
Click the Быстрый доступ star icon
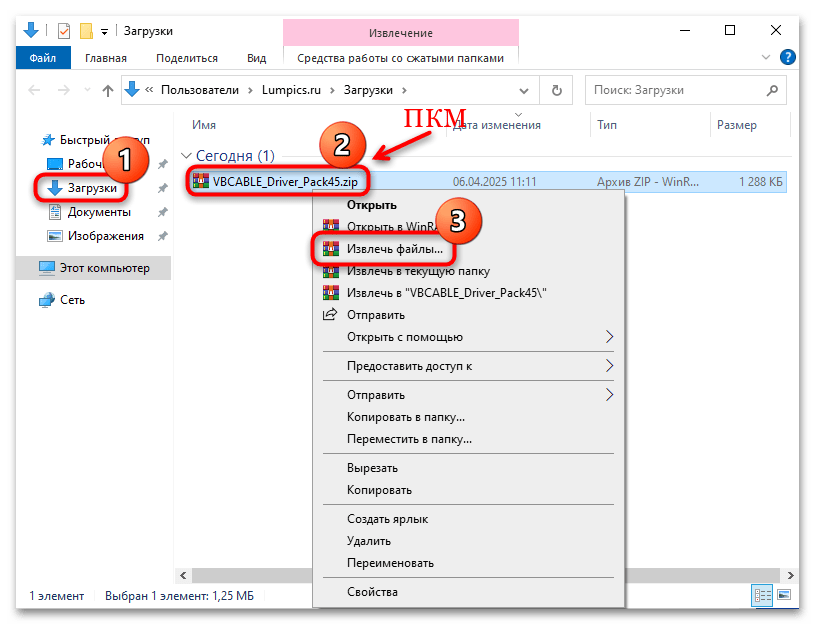pos(48,140)
